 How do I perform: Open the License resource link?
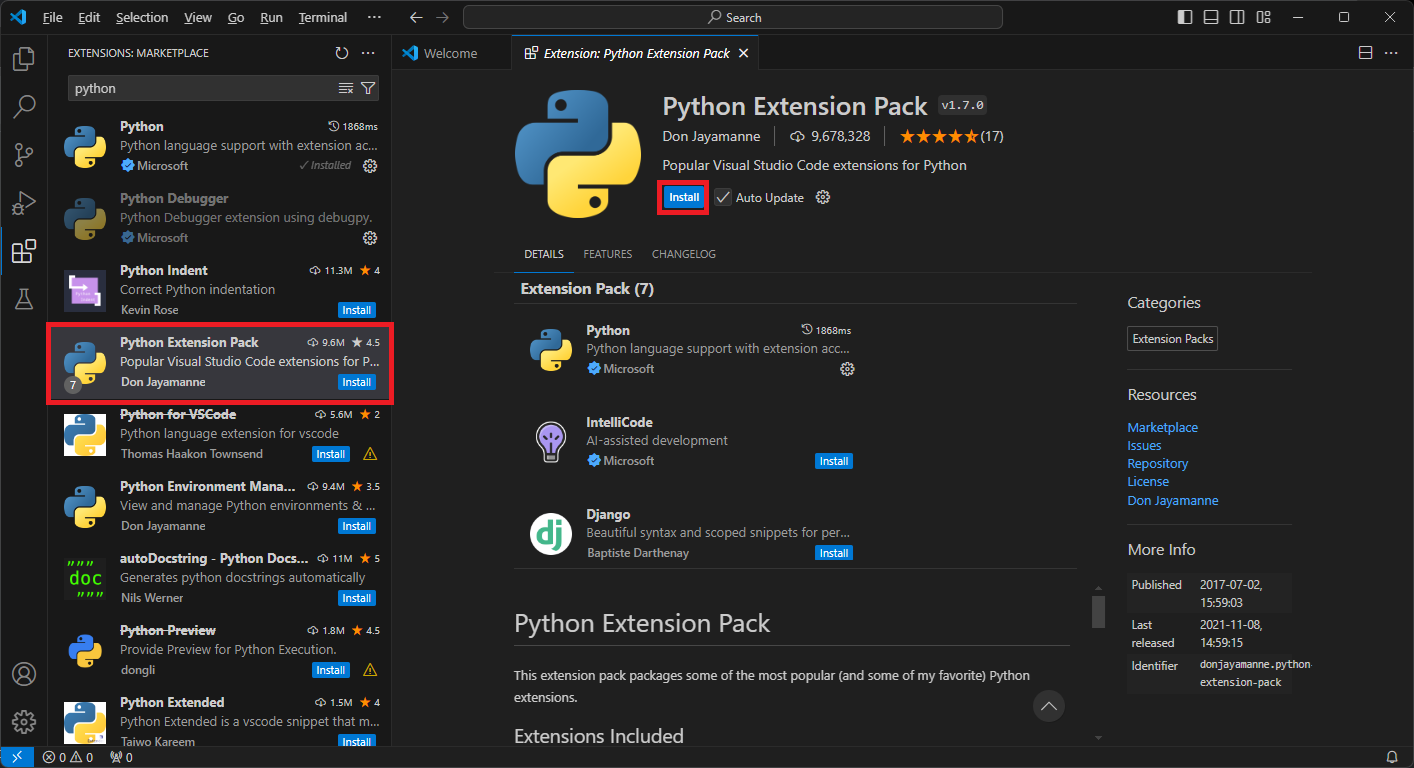(1148, 482)
